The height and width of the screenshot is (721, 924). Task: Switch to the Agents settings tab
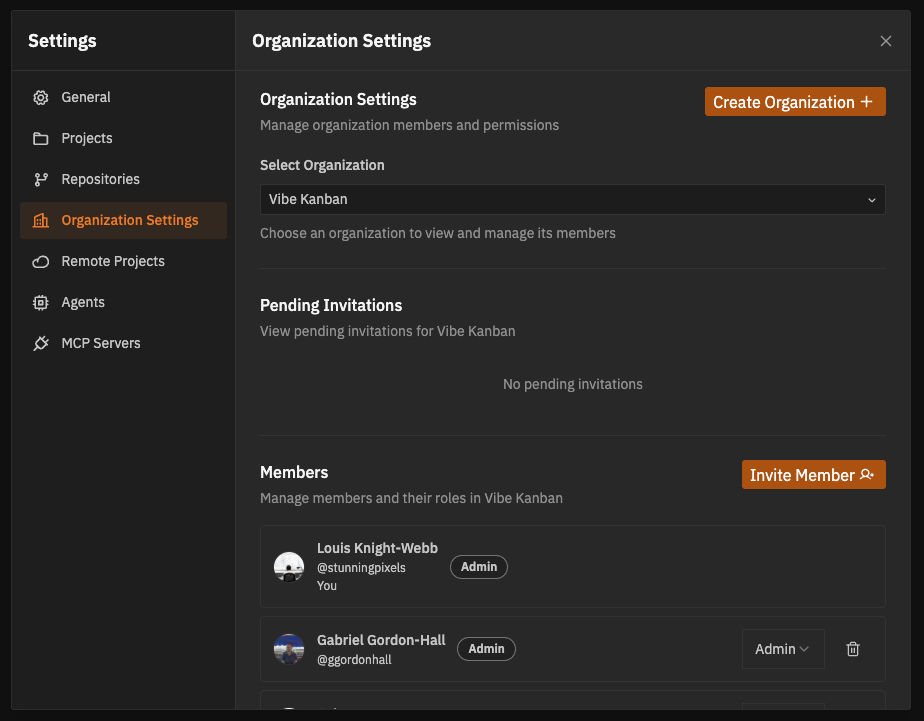click(83, 302)
